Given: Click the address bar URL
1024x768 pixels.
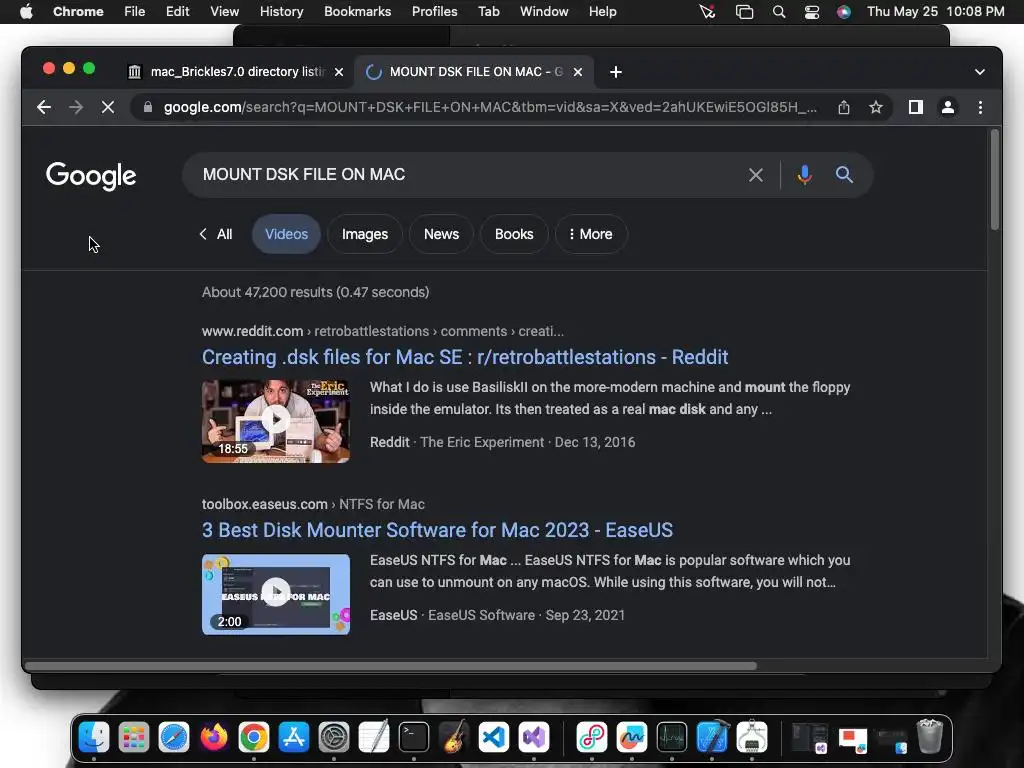Looking at the screenshot, I should [490, 107].
